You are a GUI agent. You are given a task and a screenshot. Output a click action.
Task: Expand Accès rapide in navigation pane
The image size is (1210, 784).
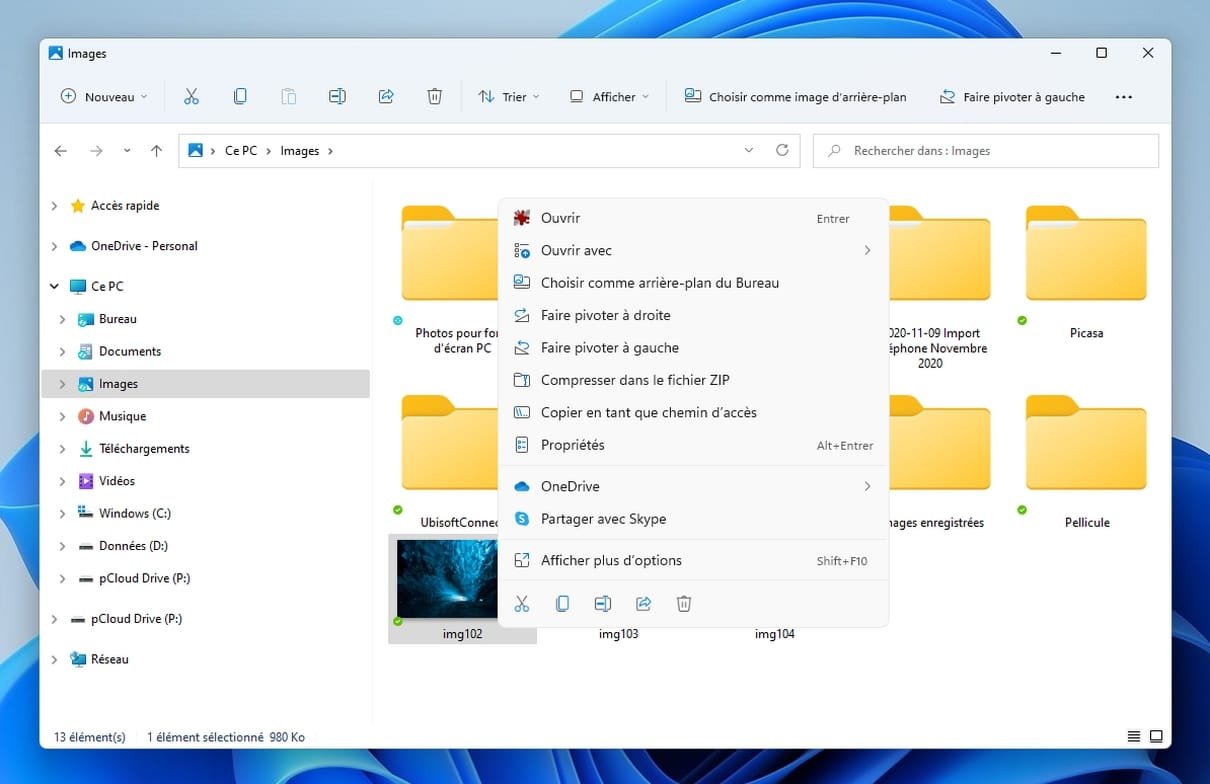(54, 206)
